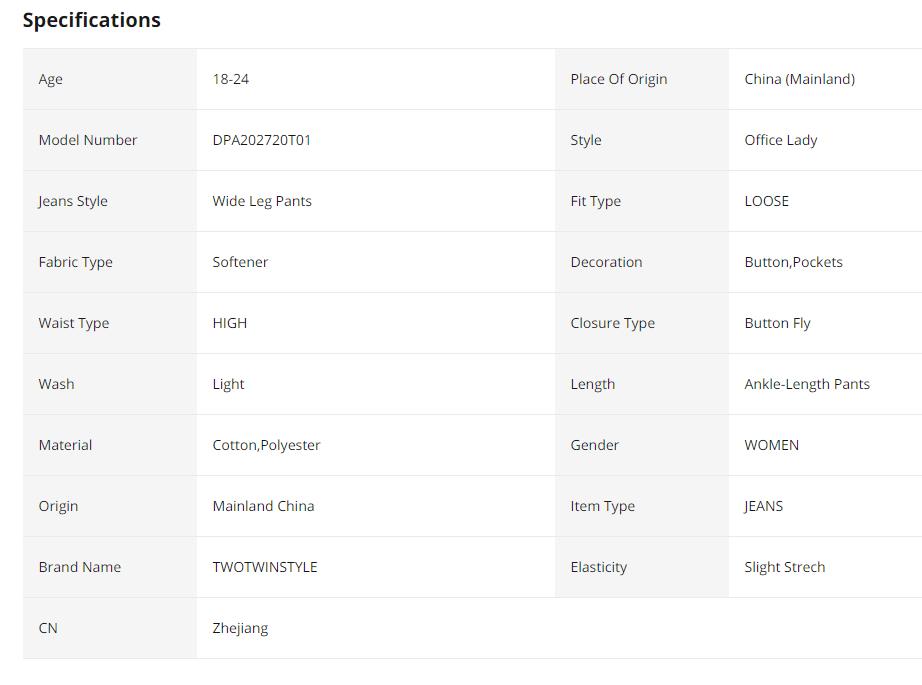Click the Model Number value DPA202720T01

click(x=261, y=140)
